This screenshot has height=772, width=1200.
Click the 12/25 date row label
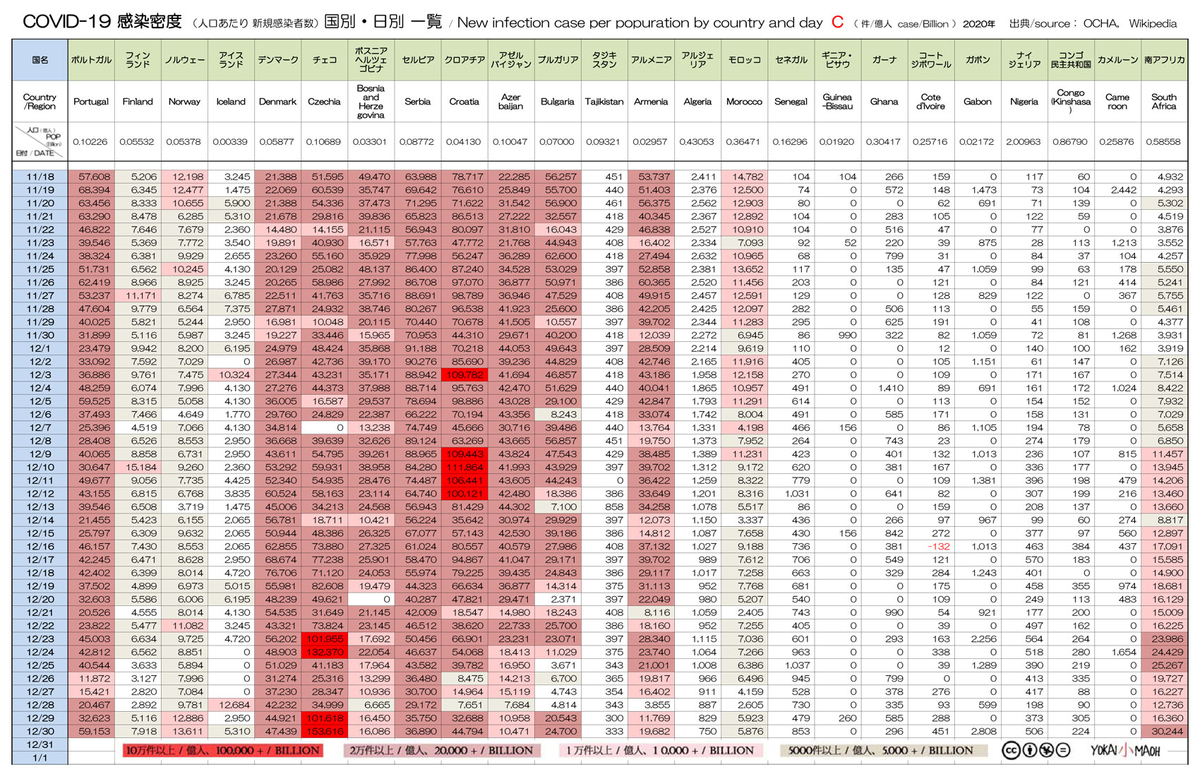39,663
